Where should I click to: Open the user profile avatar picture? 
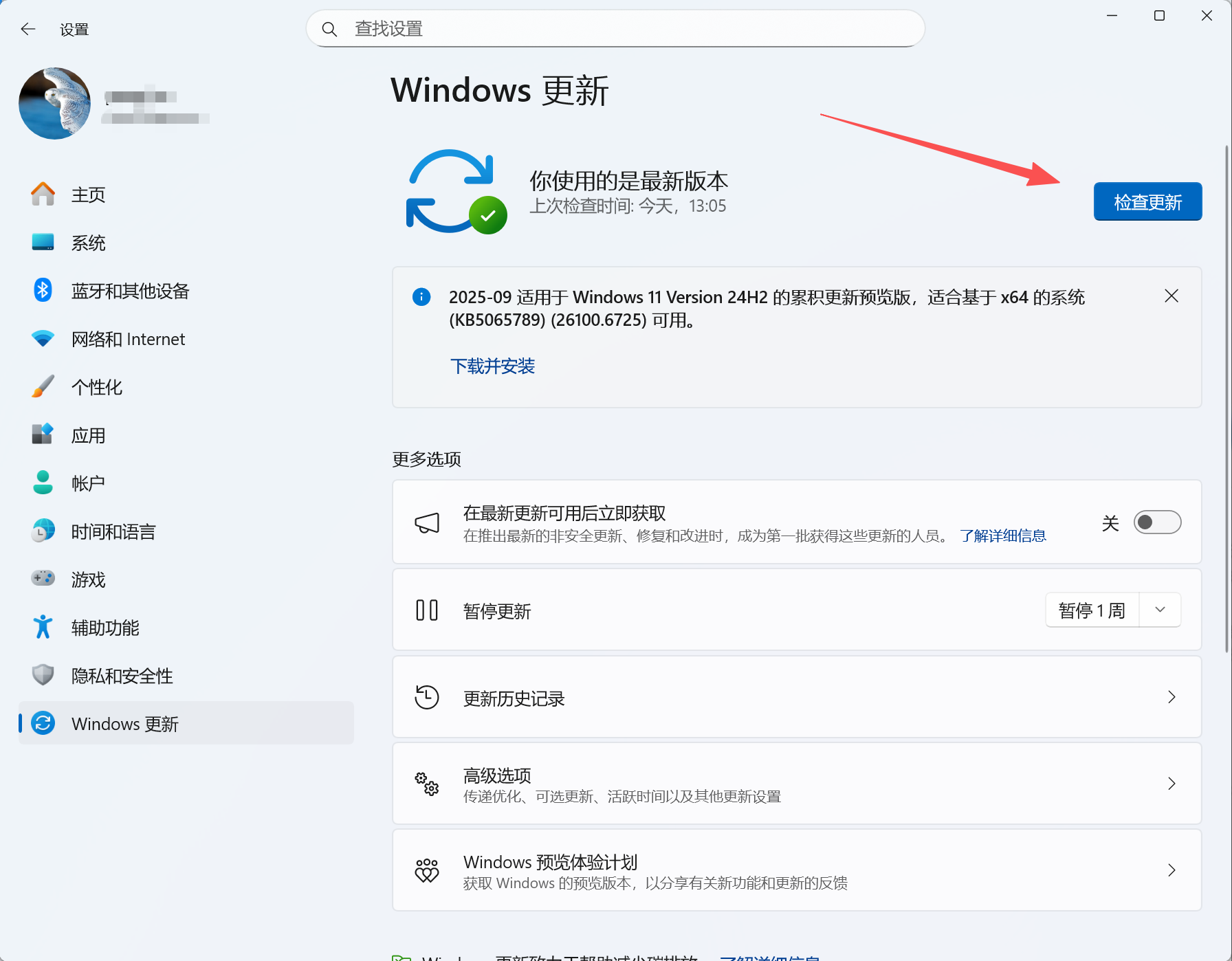click(55, 103)
